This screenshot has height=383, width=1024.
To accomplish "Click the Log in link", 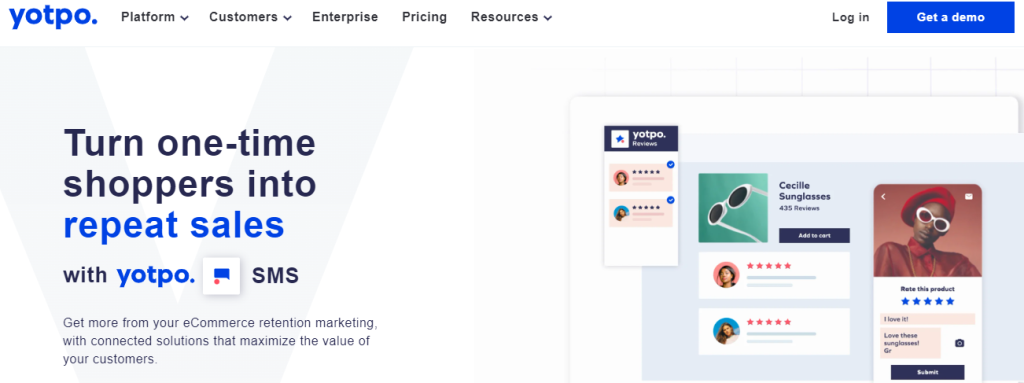I will click(850, 17).
